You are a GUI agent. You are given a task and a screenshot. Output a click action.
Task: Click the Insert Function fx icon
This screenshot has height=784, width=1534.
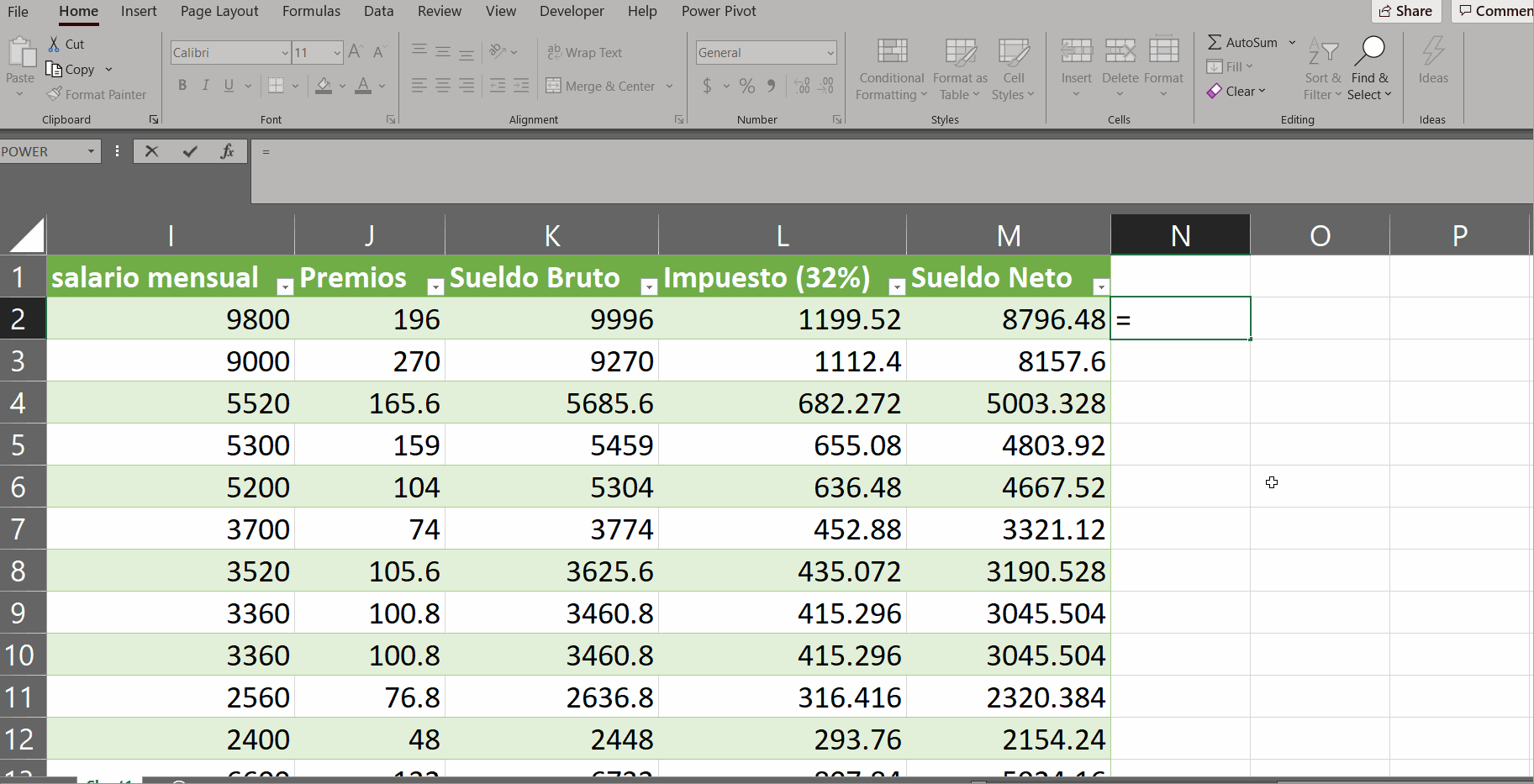tap(228, 151)
